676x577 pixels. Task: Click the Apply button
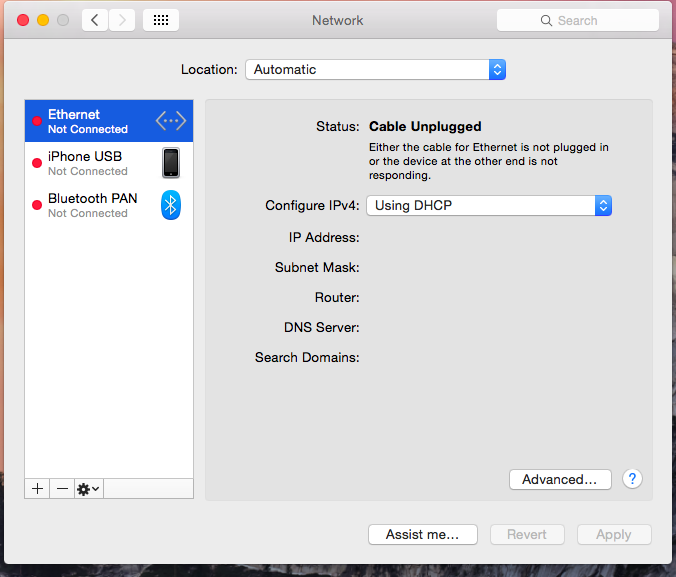pos(614,535)
